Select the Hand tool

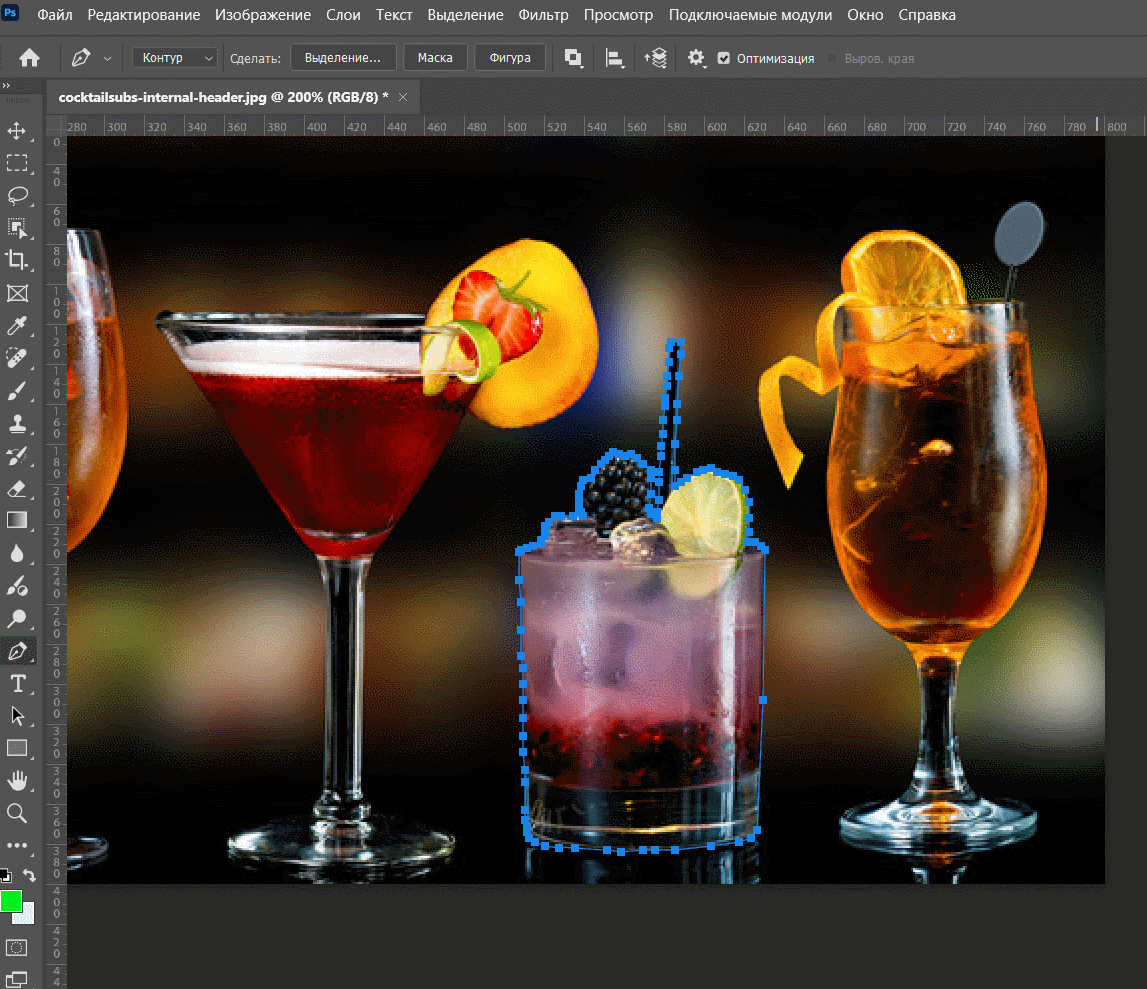[x=17, y=780]
